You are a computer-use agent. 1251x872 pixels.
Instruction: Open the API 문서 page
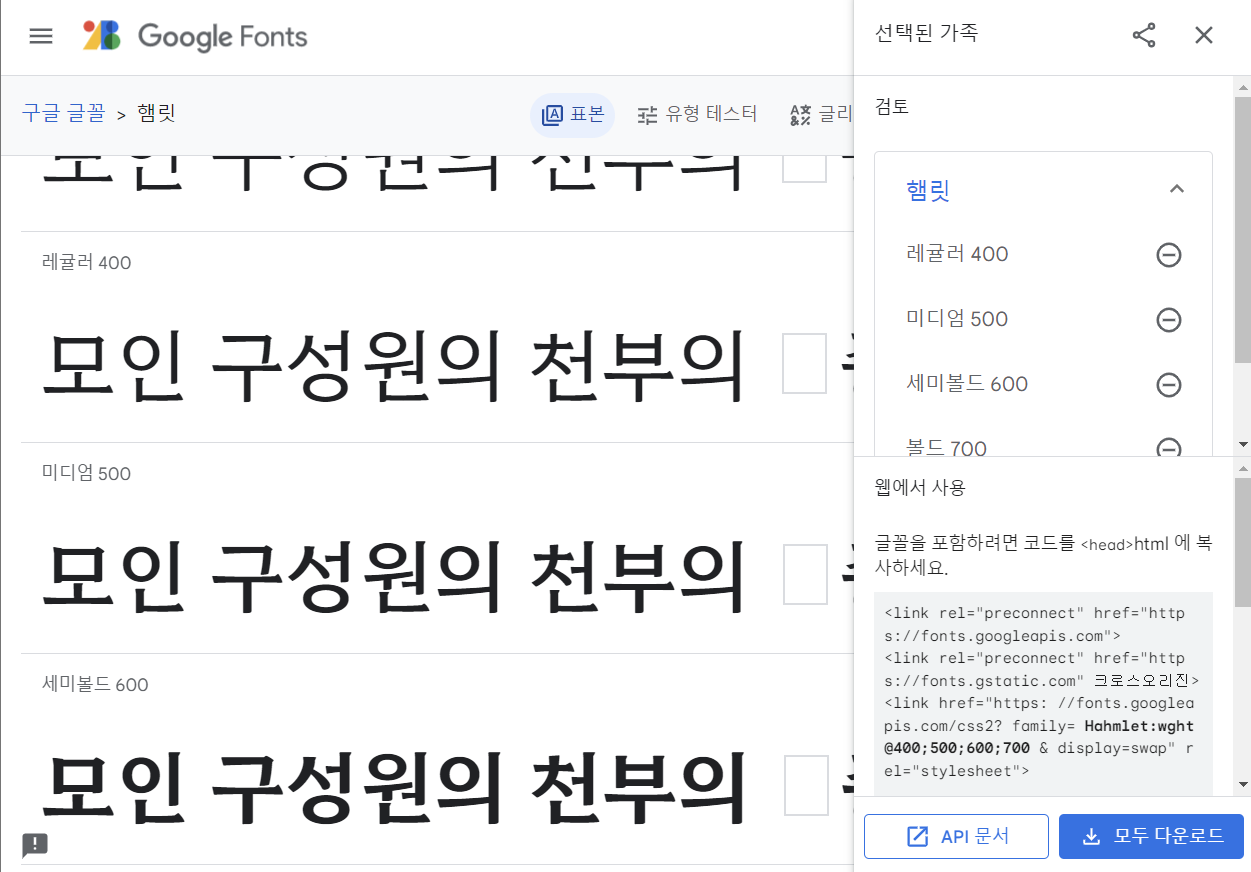tap(956, 837)
